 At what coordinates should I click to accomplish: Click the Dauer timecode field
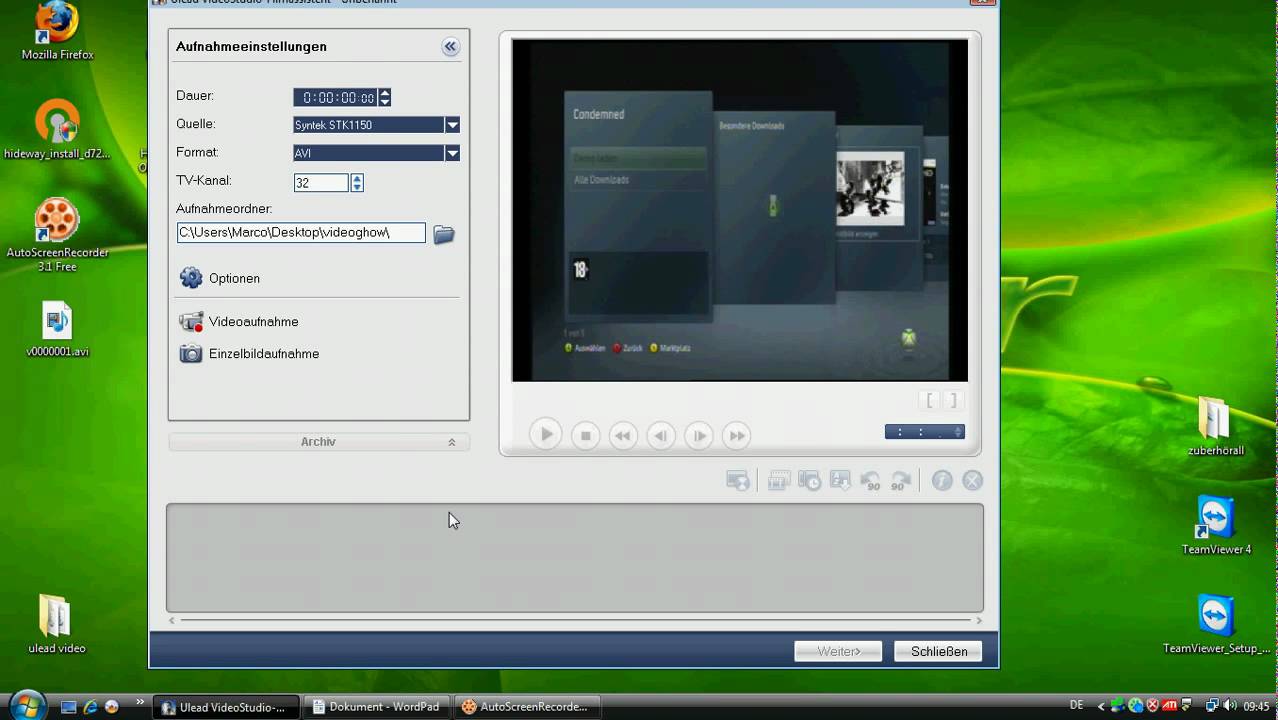[336, 97]
